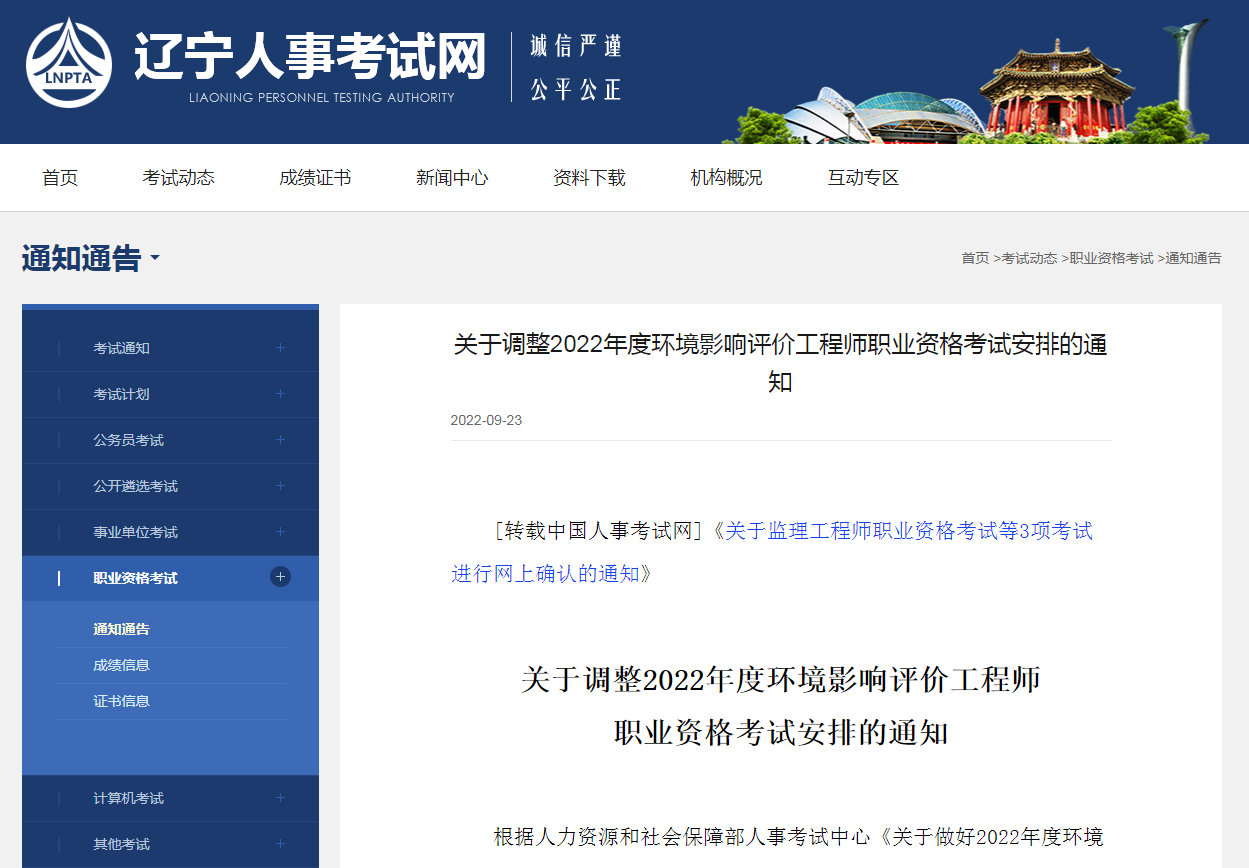
Task: Open the 通知通告 heading dropdown arrow
Action: [155, 259]
